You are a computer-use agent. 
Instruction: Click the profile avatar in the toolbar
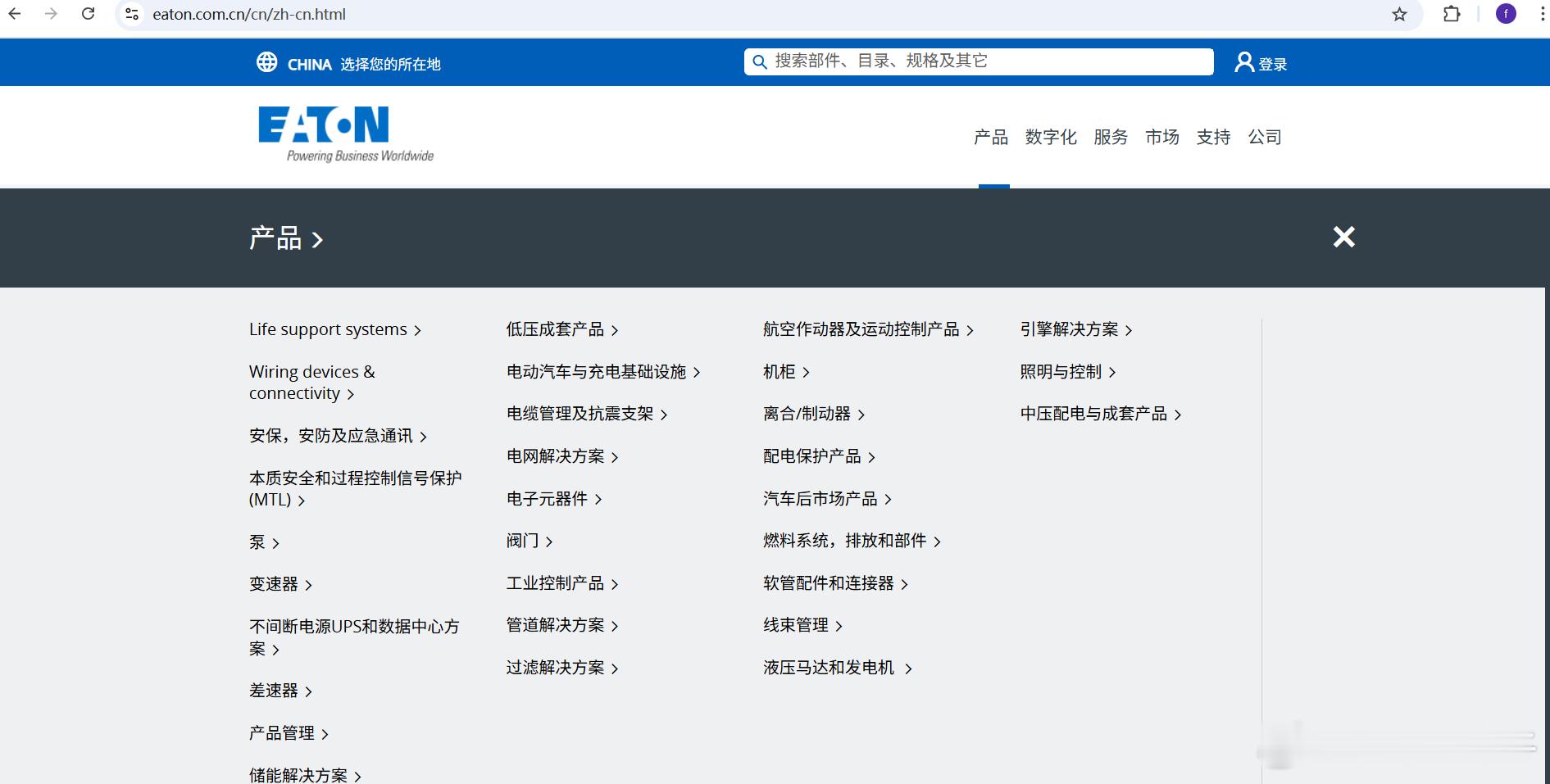point(1505,14)
